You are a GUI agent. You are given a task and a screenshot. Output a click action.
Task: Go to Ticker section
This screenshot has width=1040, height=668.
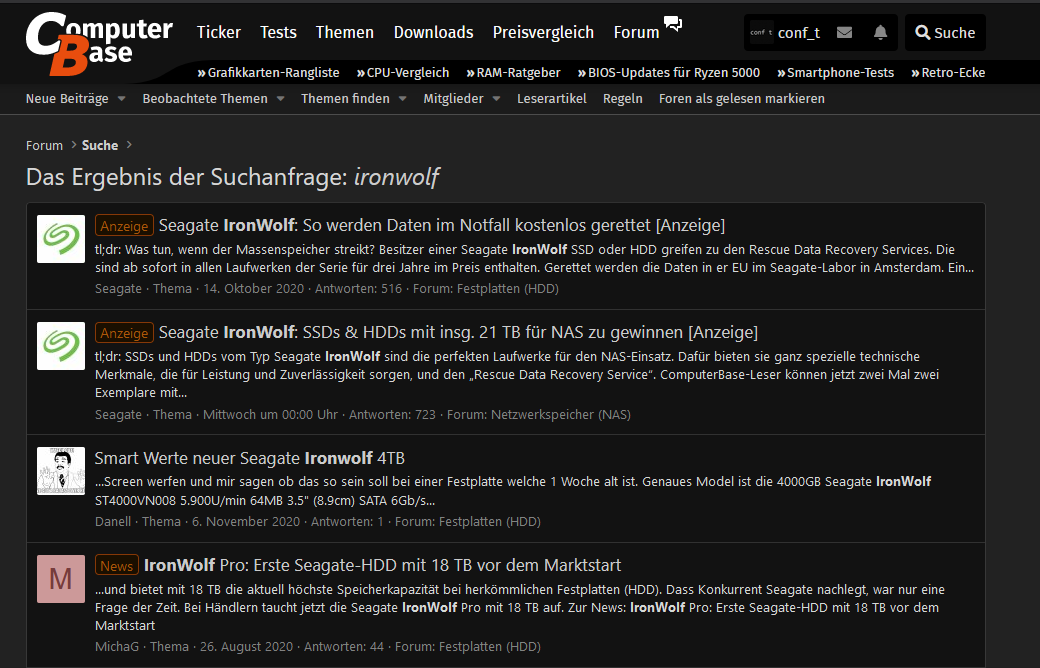[219, 32]
